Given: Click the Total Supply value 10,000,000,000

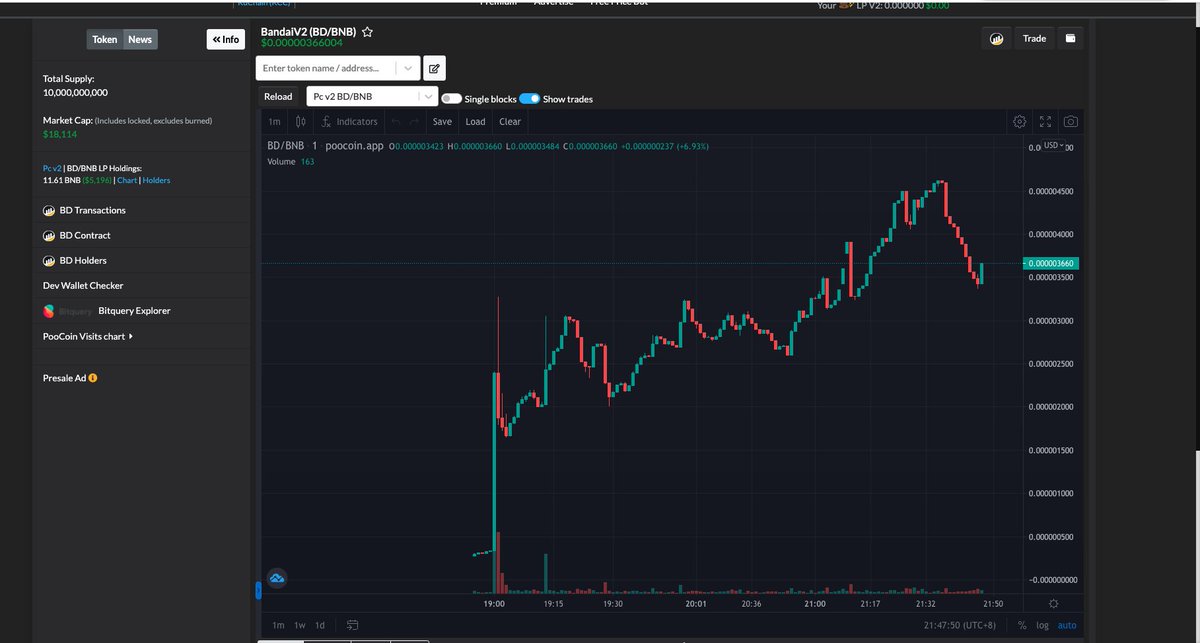Looking at the screenshot, I should click(75, 92).
